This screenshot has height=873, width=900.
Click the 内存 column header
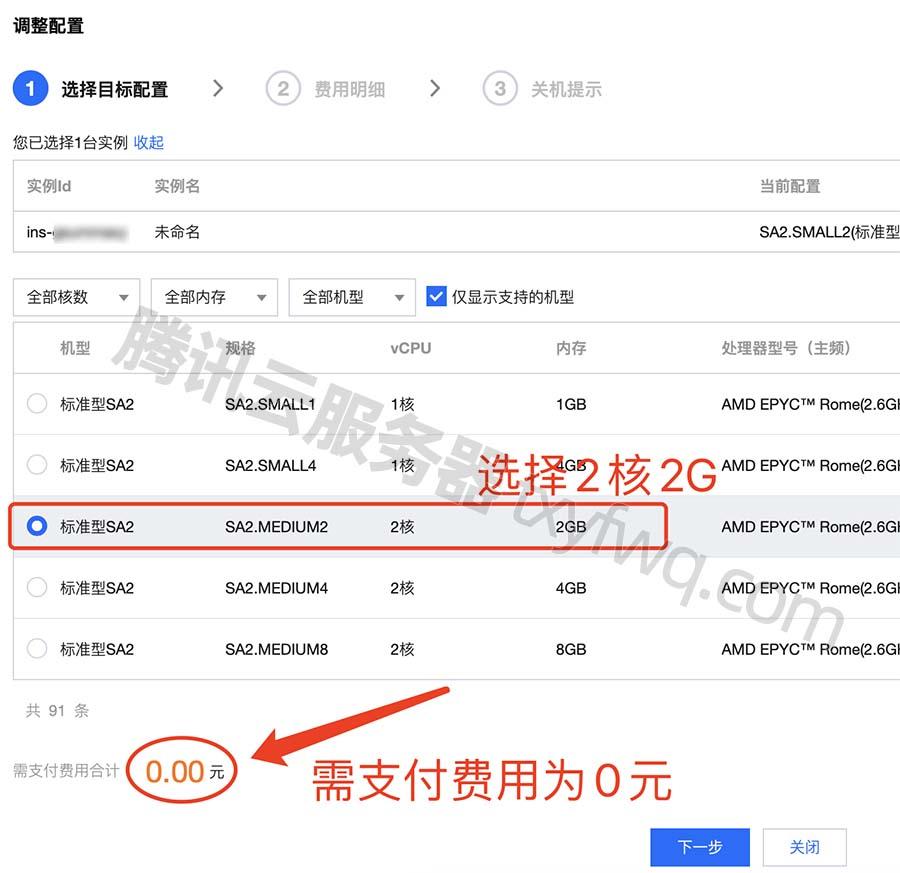(x=571, y=348)
